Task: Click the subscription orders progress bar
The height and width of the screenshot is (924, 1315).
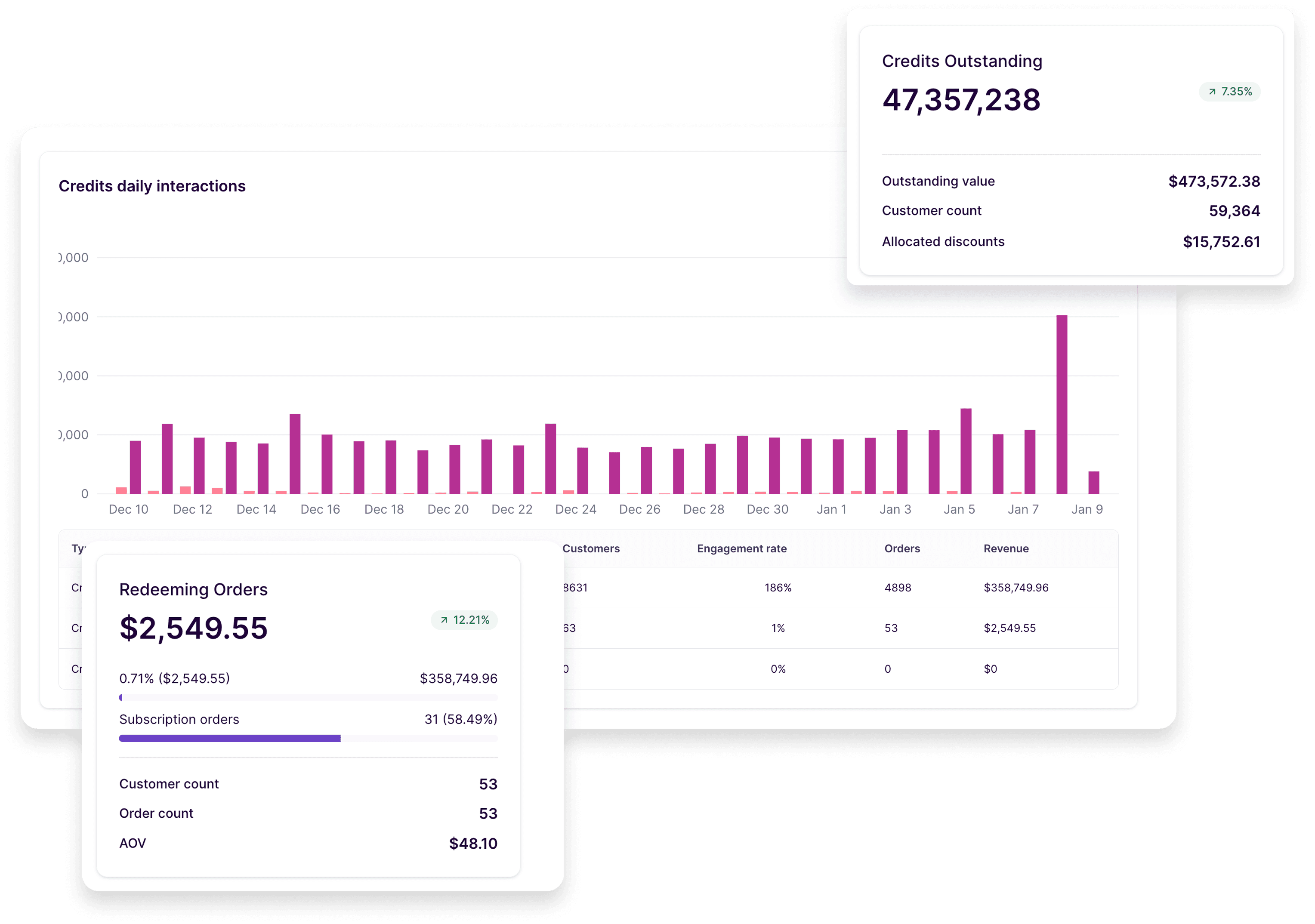Action: click(x=308, y=739)
